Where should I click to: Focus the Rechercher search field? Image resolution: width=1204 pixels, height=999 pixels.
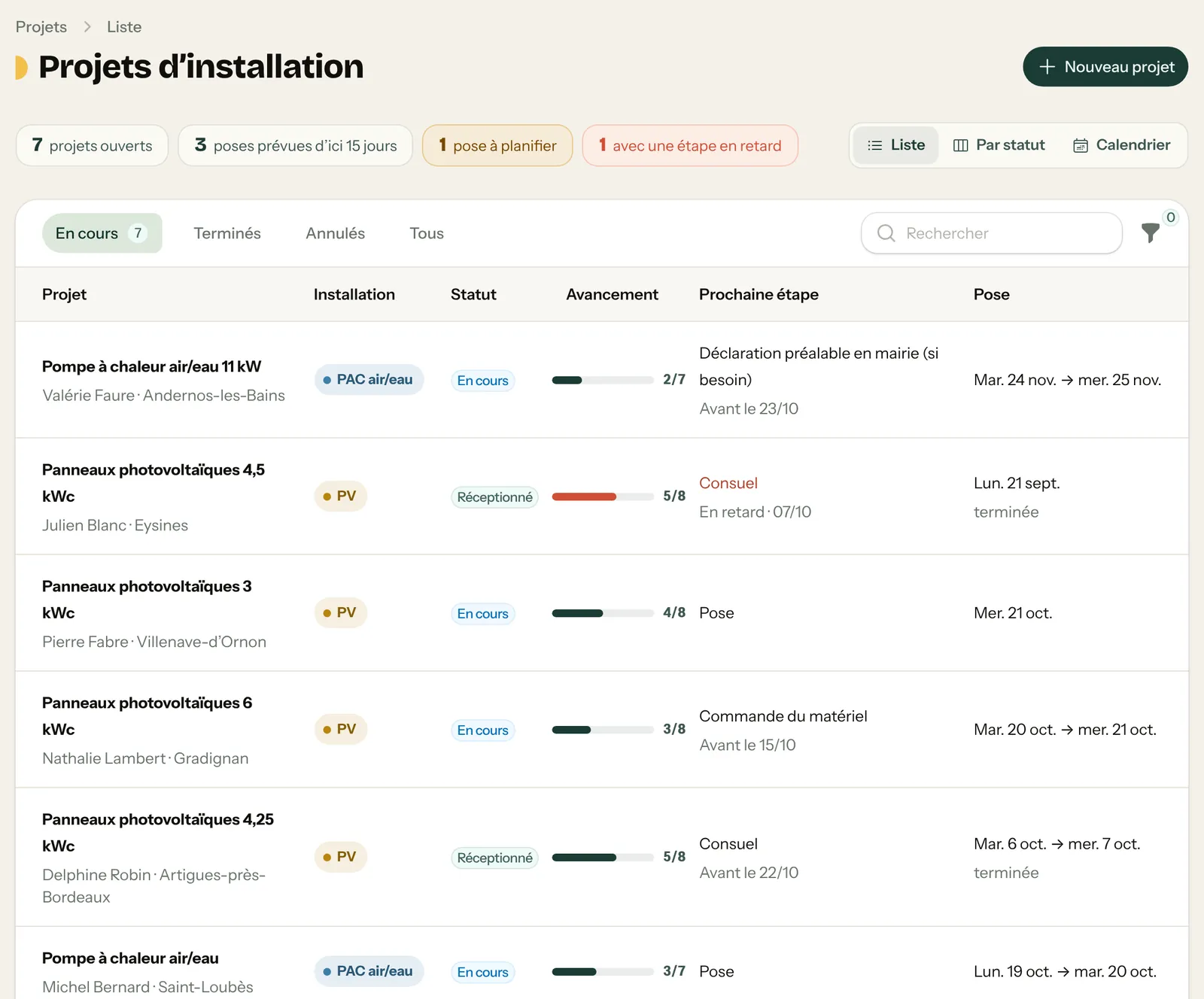[992, 233]
